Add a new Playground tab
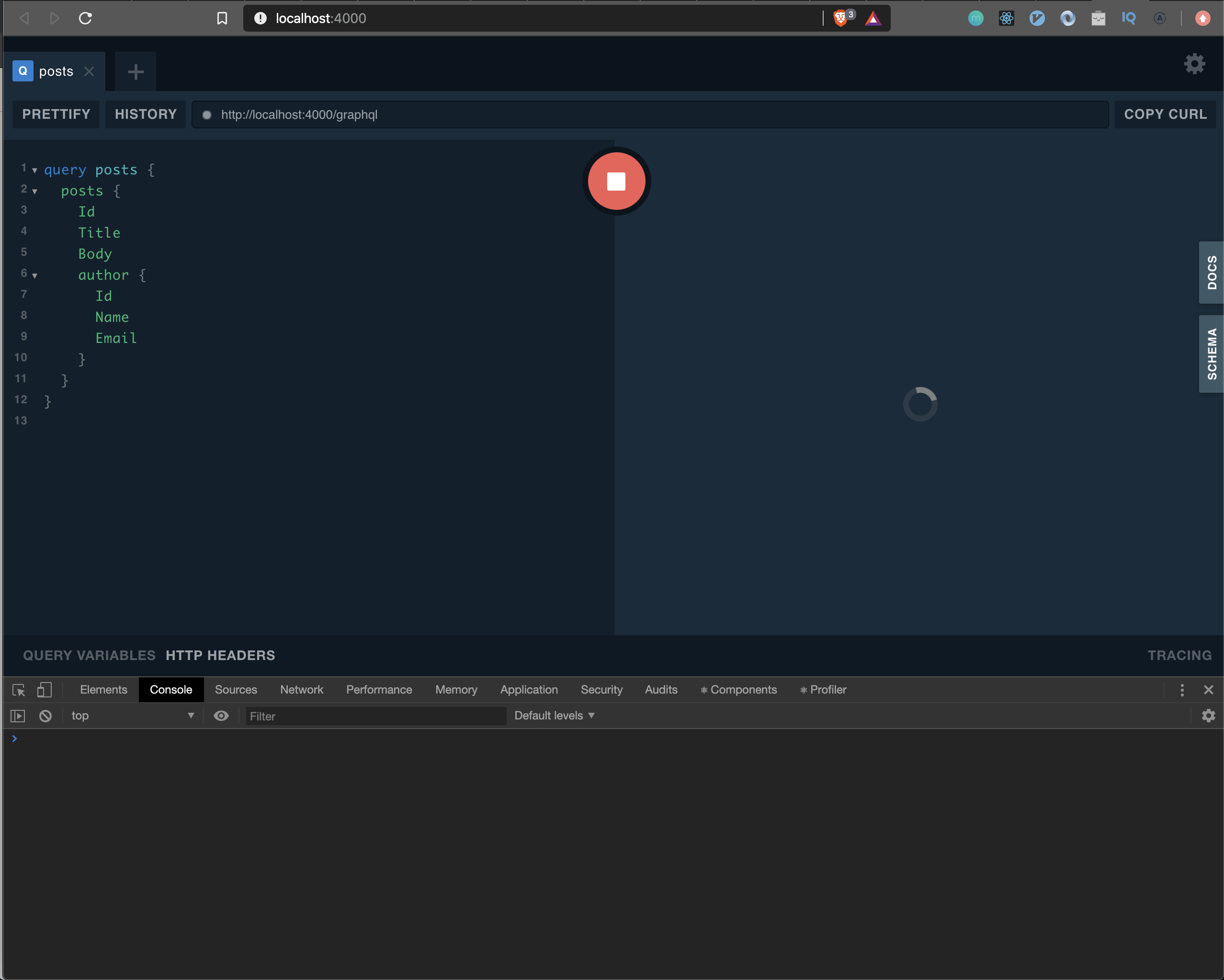 [x=135, y=71]
